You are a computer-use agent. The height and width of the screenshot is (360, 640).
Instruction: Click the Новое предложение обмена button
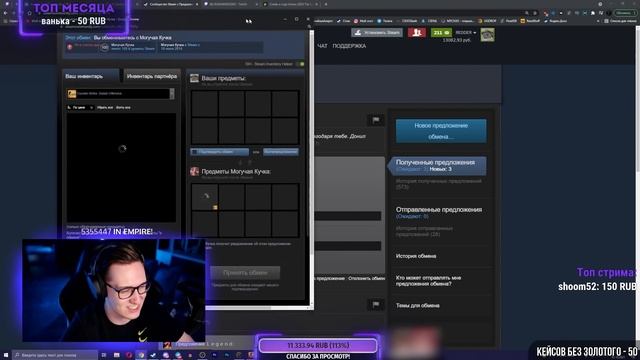pos(441,131)
